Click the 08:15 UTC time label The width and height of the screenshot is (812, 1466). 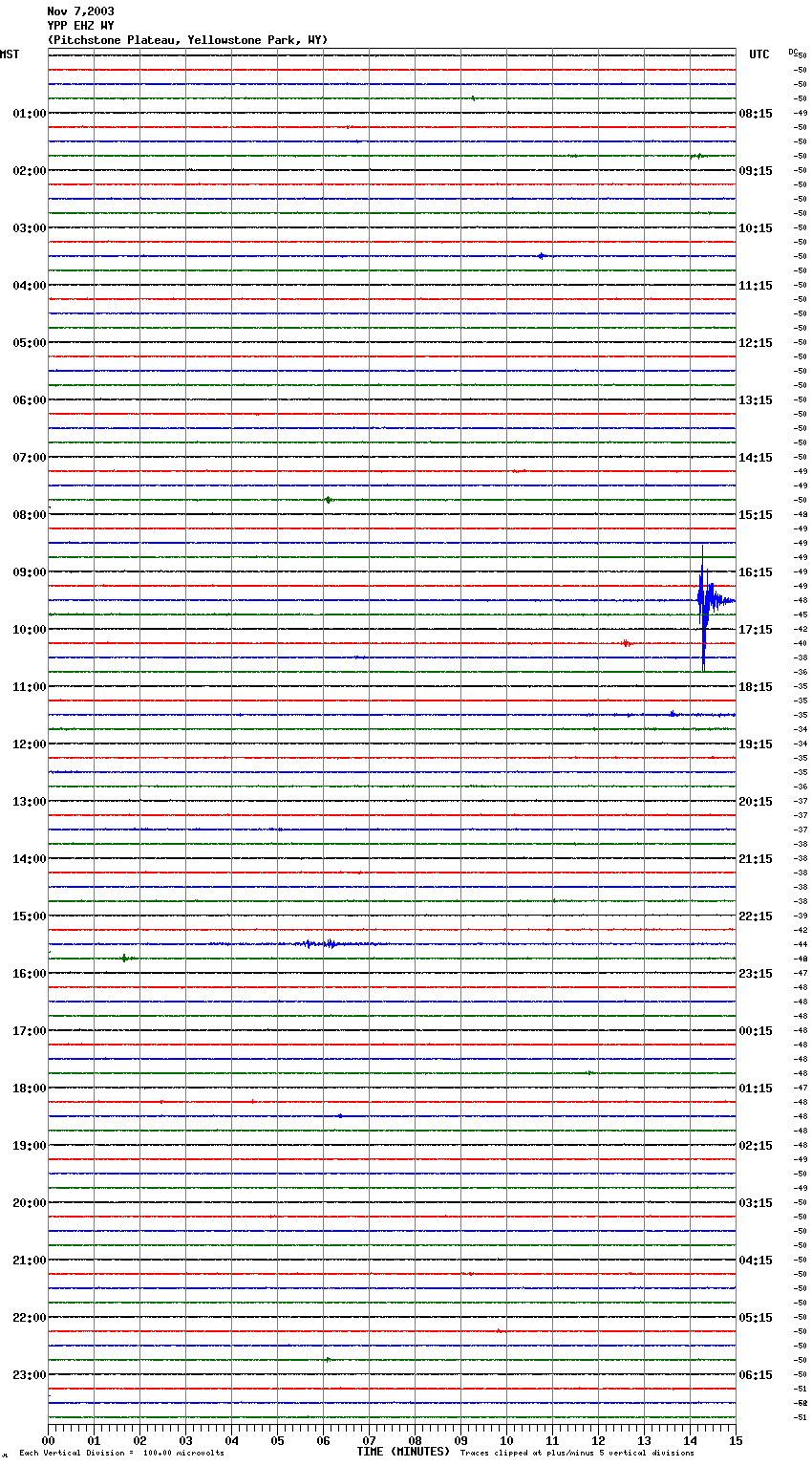(756, 114)
